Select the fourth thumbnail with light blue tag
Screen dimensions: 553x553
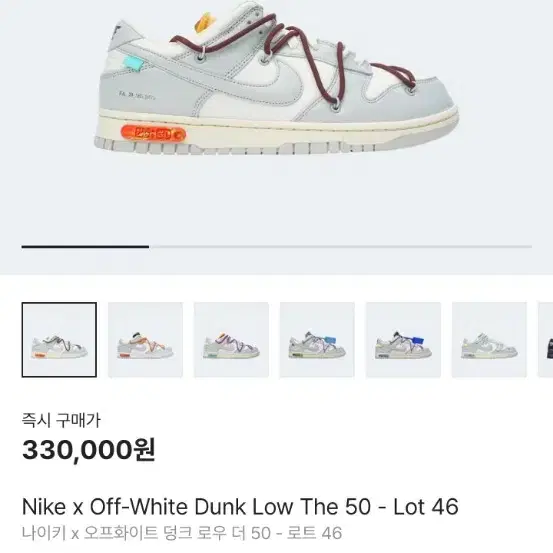[317, 340]
